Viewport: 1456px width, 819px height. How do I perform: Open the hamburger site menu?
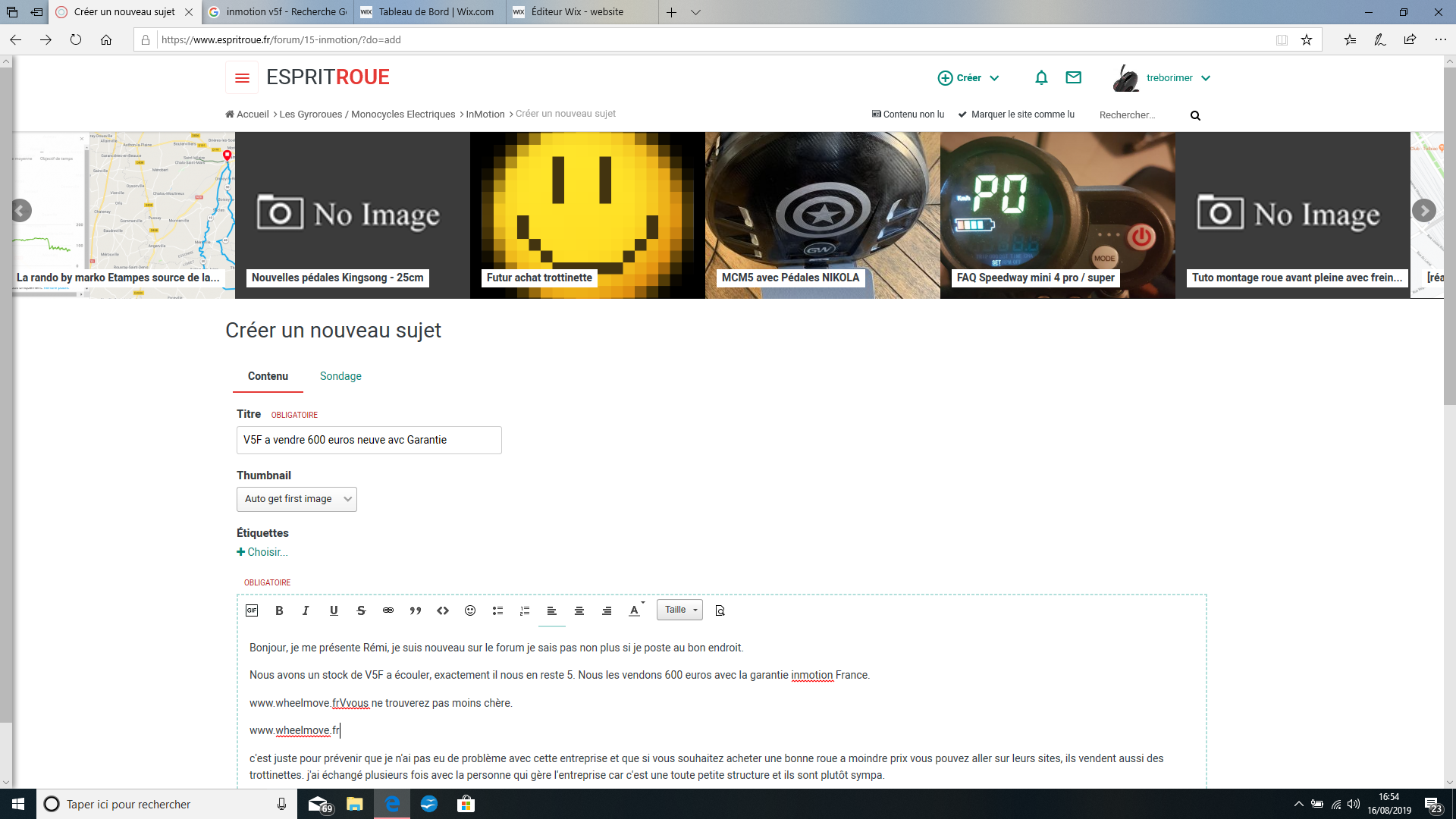[242, 77]
